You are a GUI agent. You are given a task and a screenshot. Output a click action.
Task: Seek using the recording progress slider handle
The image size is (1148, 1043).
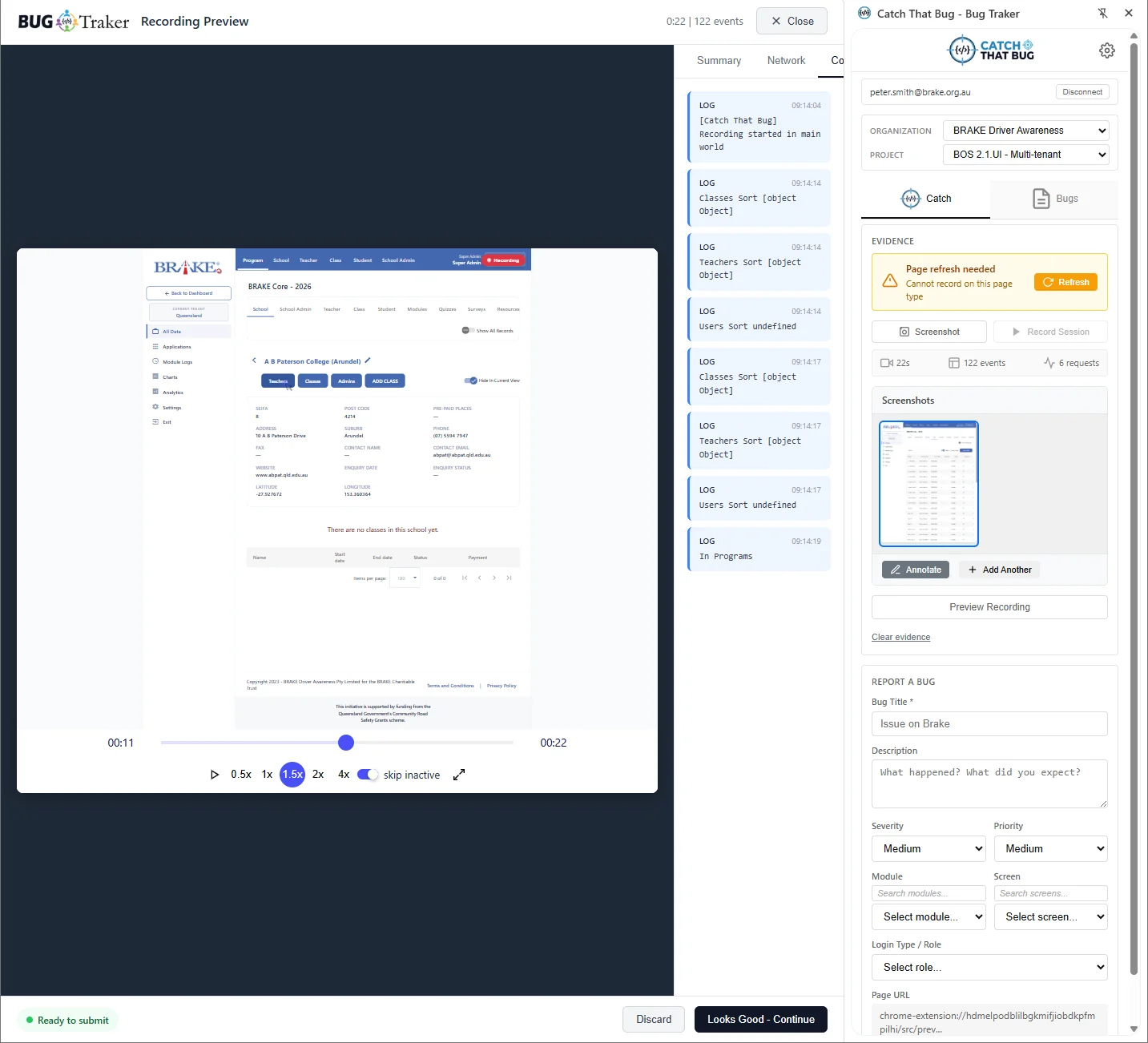point(346,743)
